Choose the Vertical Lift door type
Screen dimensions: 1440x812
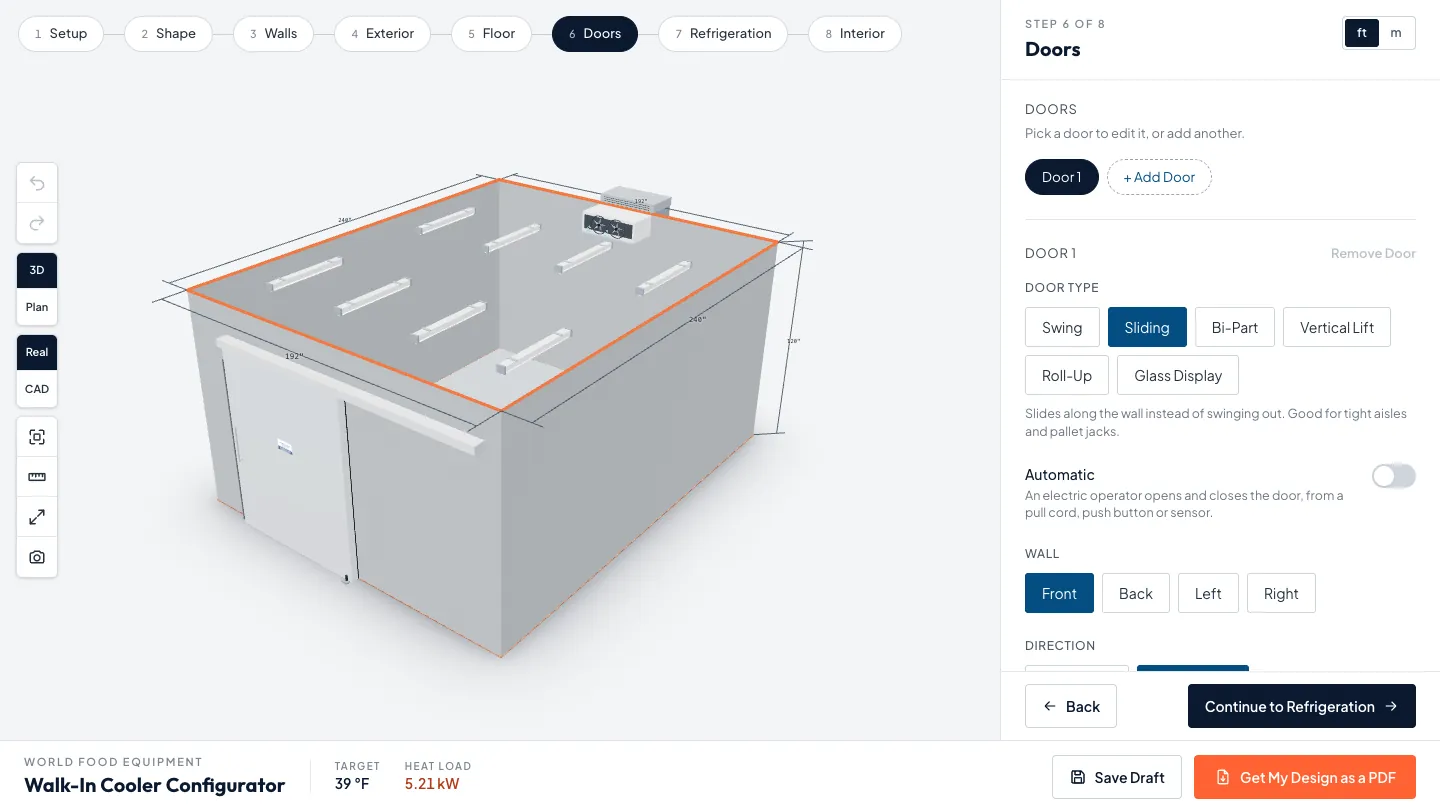pos(1337,327)
